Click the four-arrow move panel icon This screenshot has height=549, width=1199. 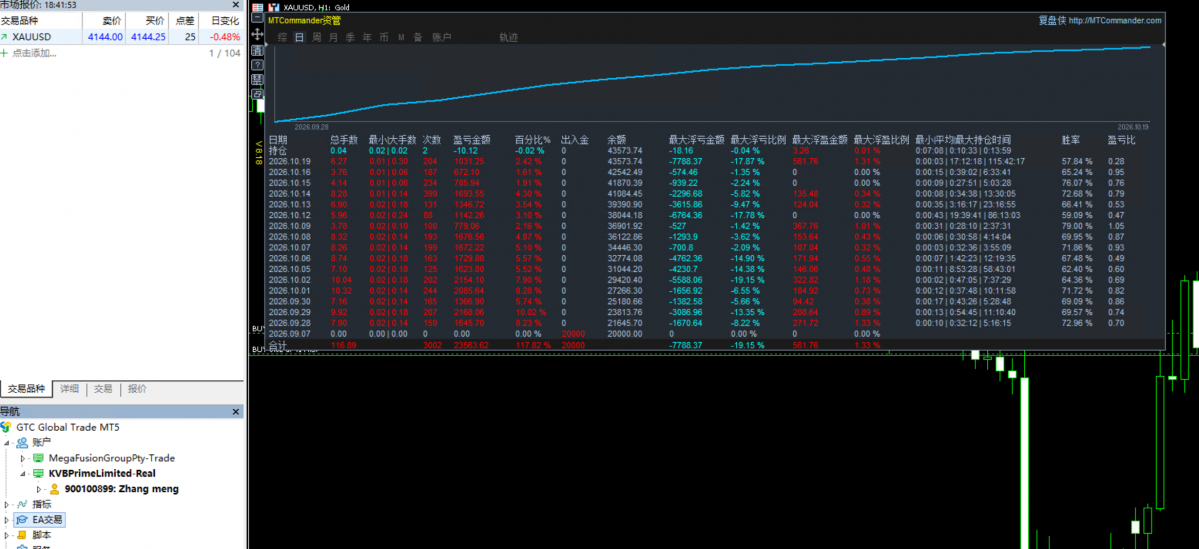point(258,34)
